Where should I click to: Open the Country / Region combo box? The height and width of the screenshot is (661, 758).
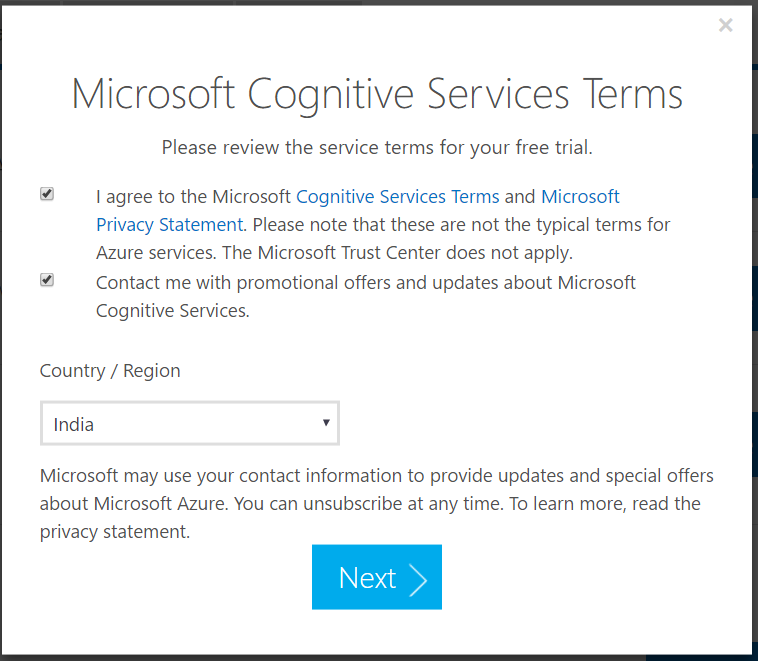[x=190, y=423]
